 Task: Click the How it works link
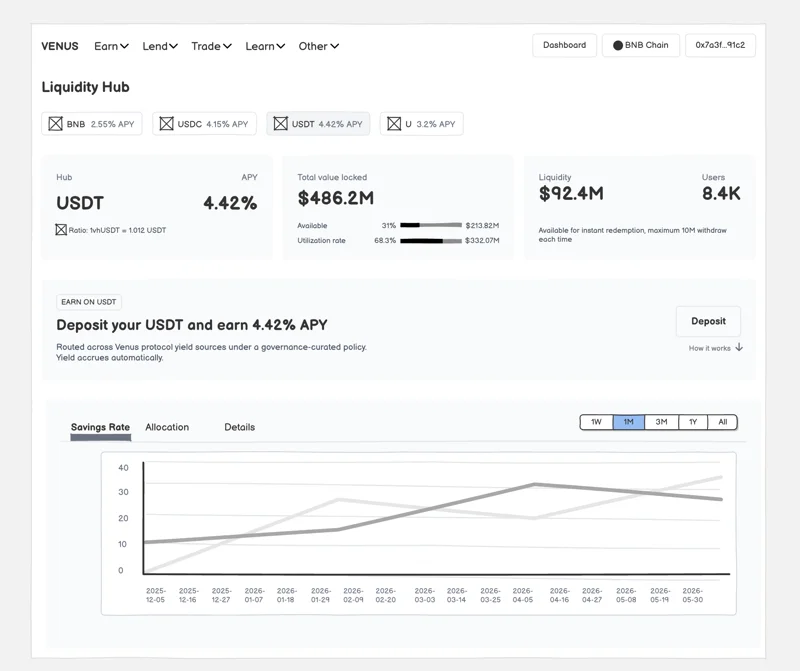(x=710, y=348)
